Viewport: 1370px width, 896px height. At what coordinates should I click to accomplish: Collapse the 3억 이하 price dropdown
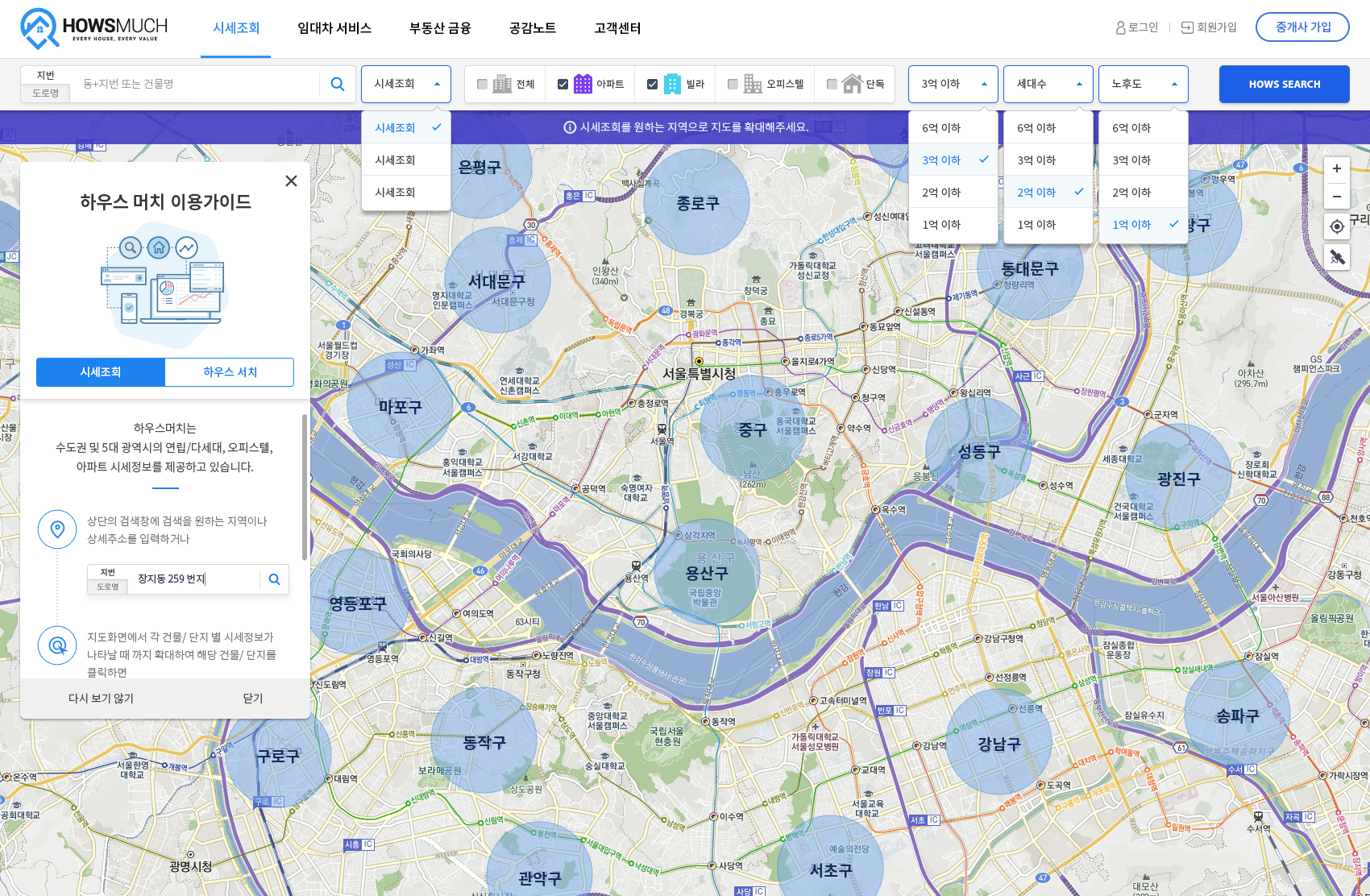[953, 84]
